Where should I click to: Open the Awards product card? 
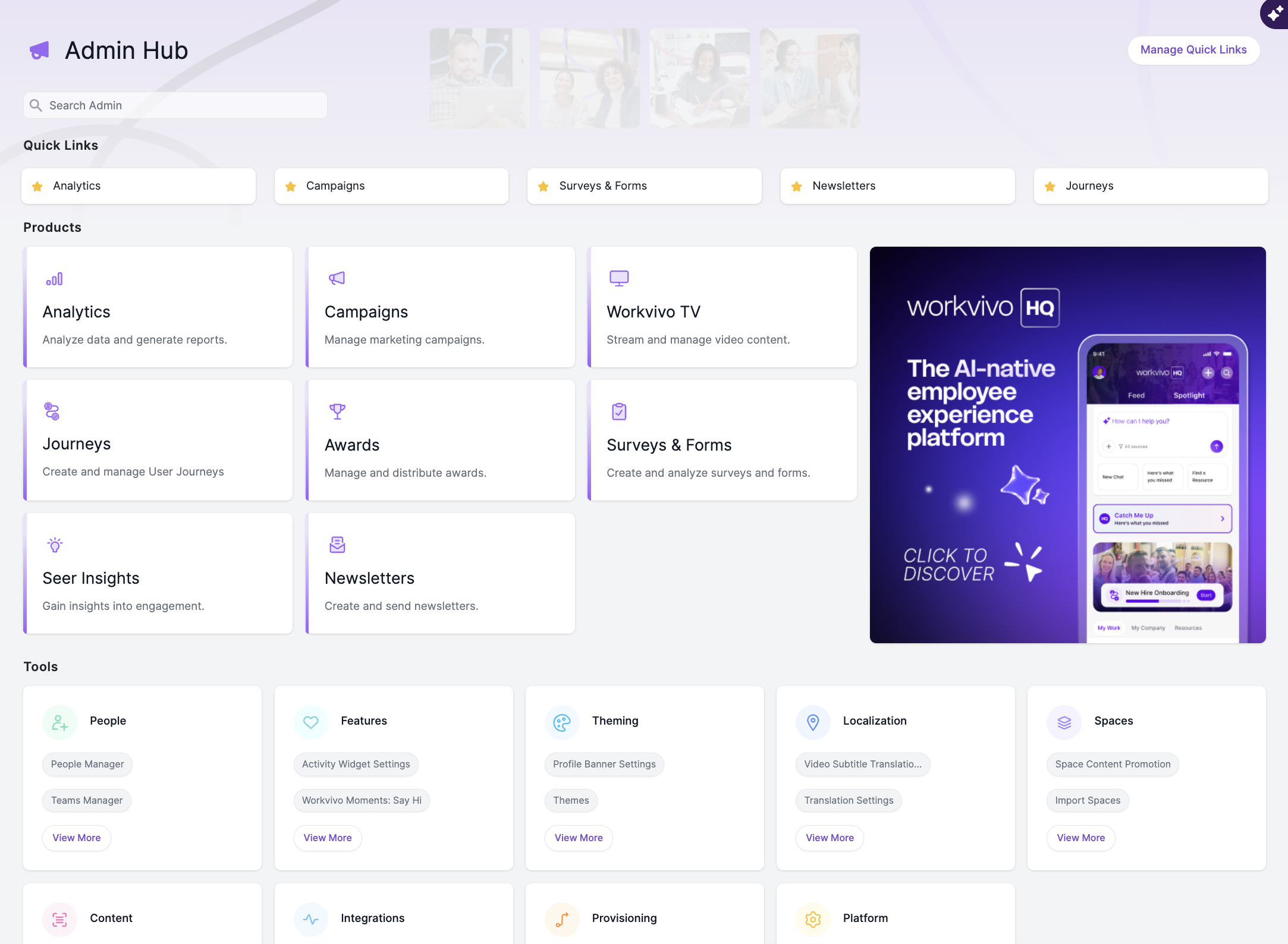(x=440, y=440)
